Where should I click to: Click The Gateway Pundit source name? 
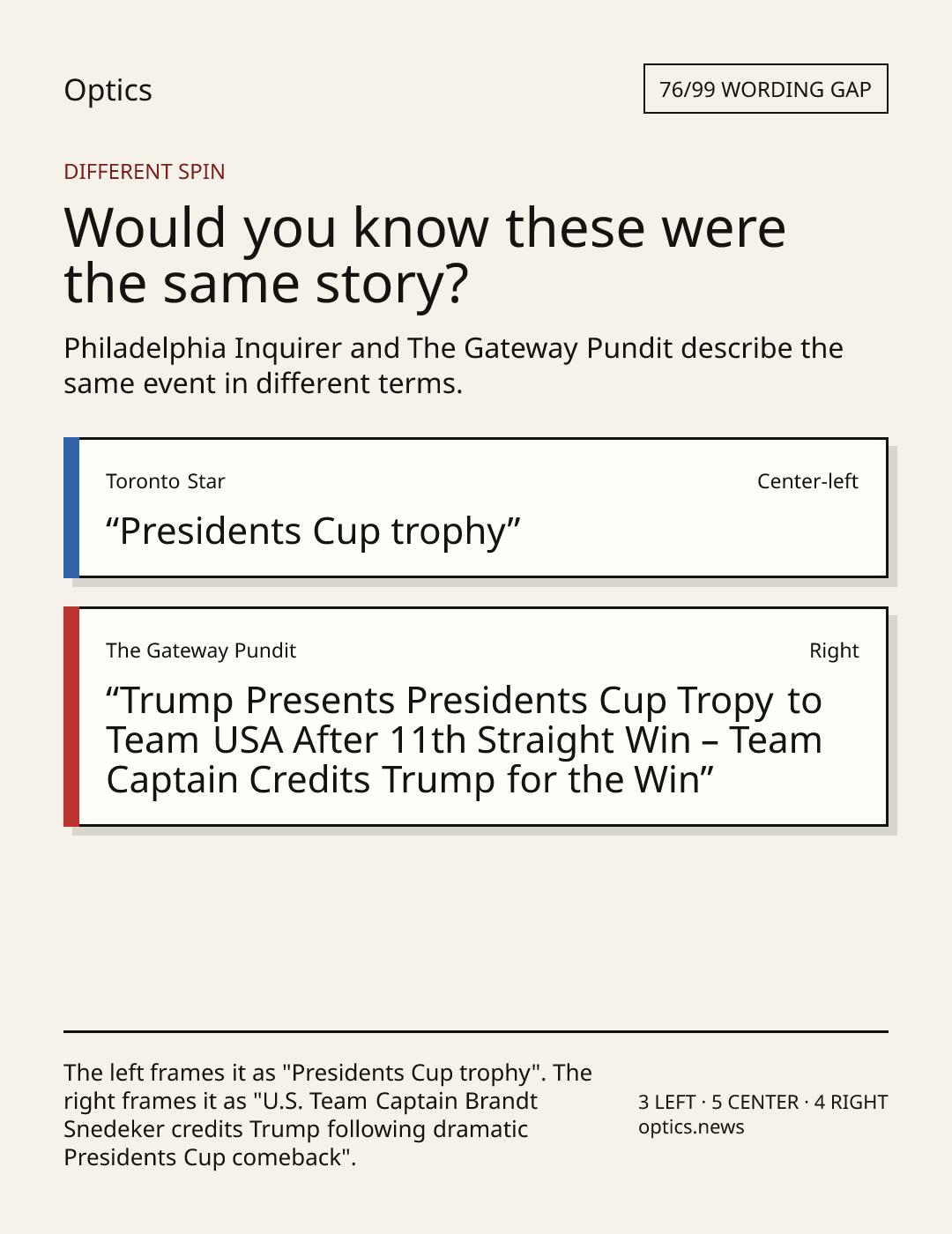(x=201, y=650)
